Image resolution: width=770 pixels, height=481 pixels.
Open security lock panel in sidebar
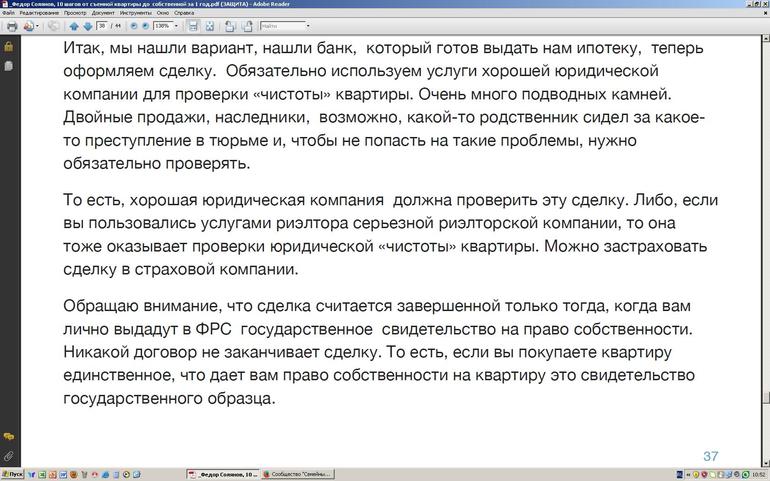pos(8,47)
